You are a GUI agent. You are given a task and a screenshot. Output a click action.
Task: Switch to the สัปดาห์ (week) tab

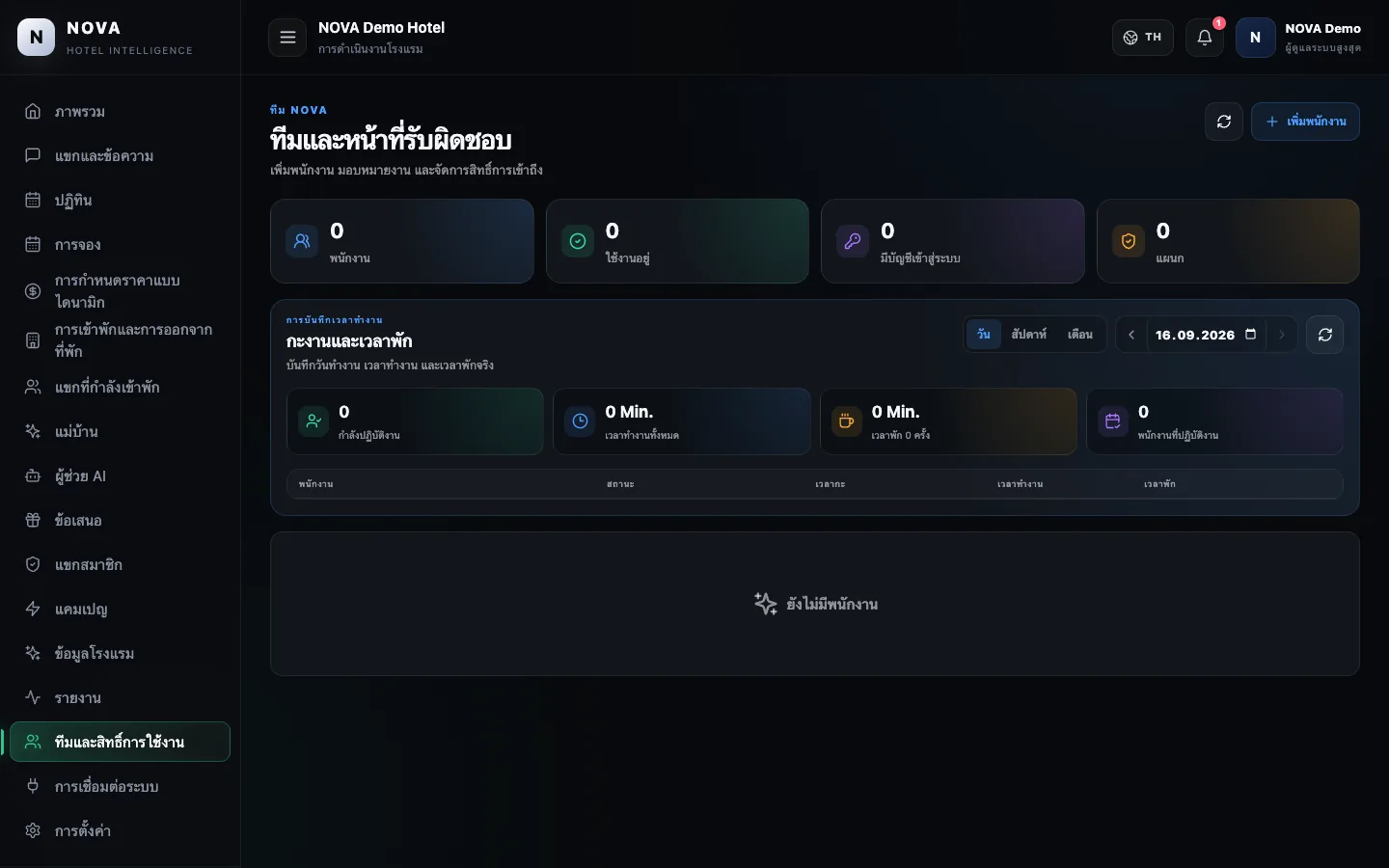tap(1029, 335)
